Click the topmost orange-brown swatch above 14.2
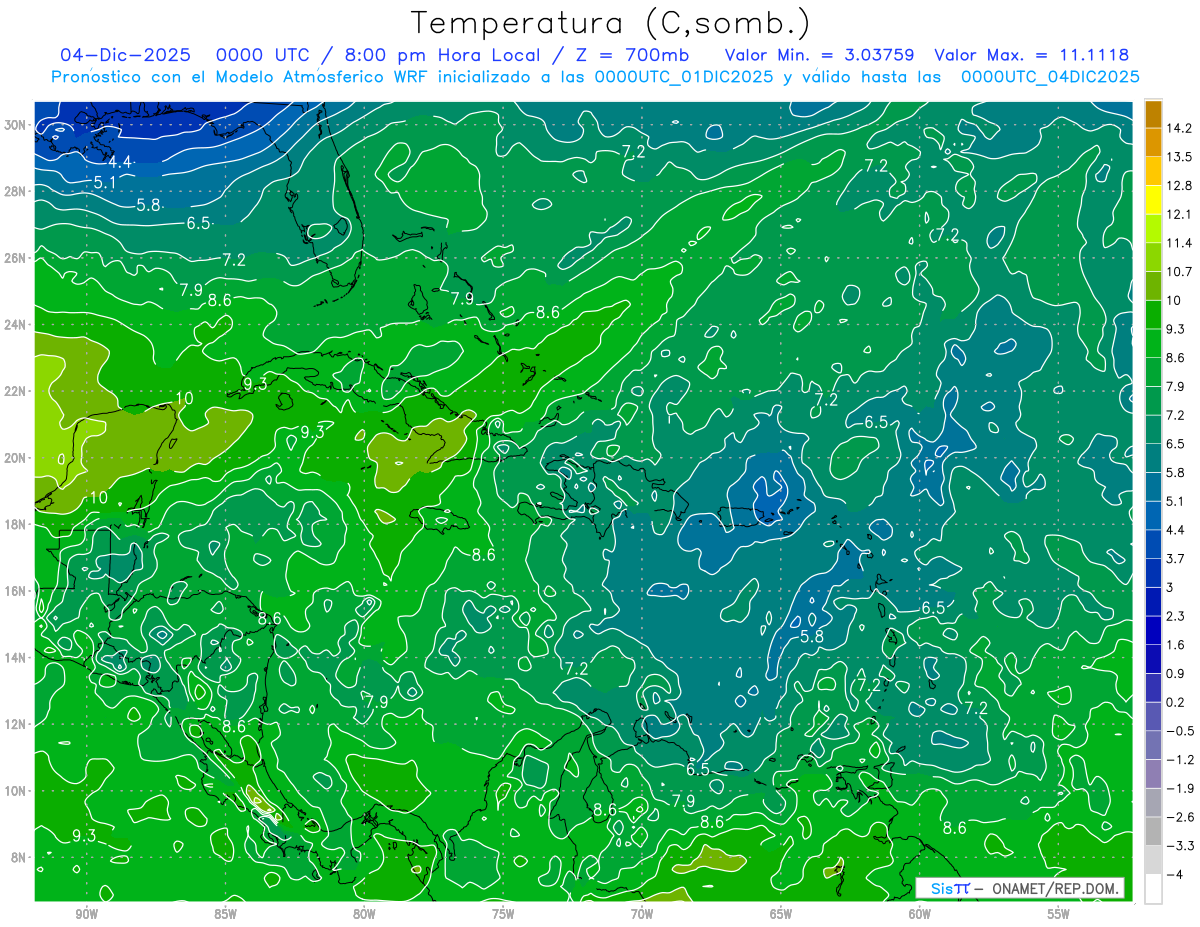The image size is (1200, 927). coord(1153,114)
